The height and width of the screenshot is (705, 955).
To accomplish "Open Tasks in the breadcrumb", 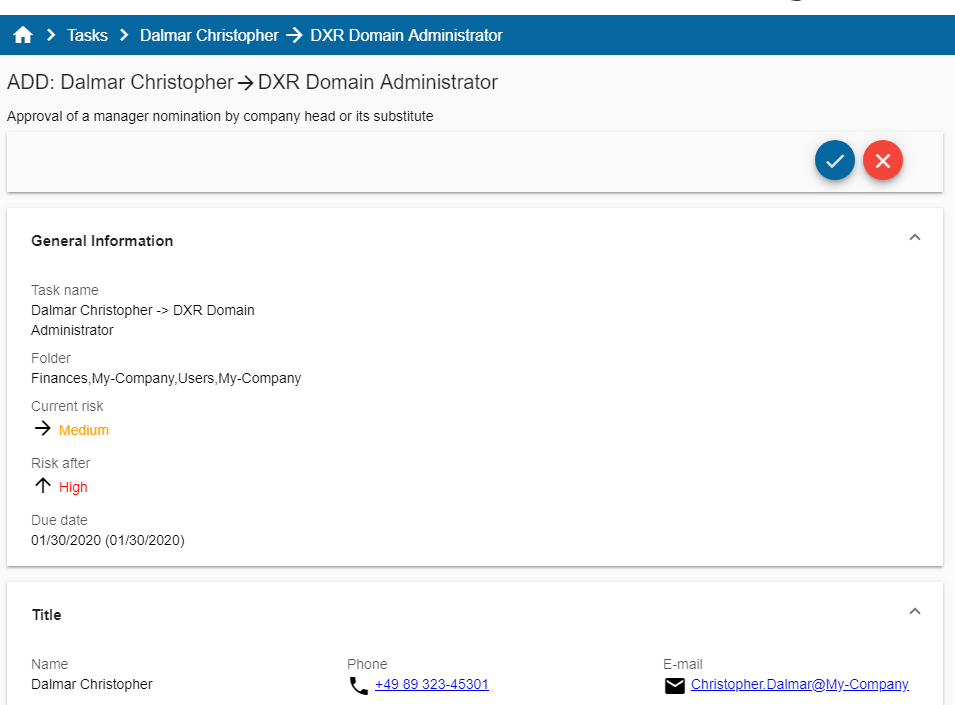I will (x=87, y=36).
